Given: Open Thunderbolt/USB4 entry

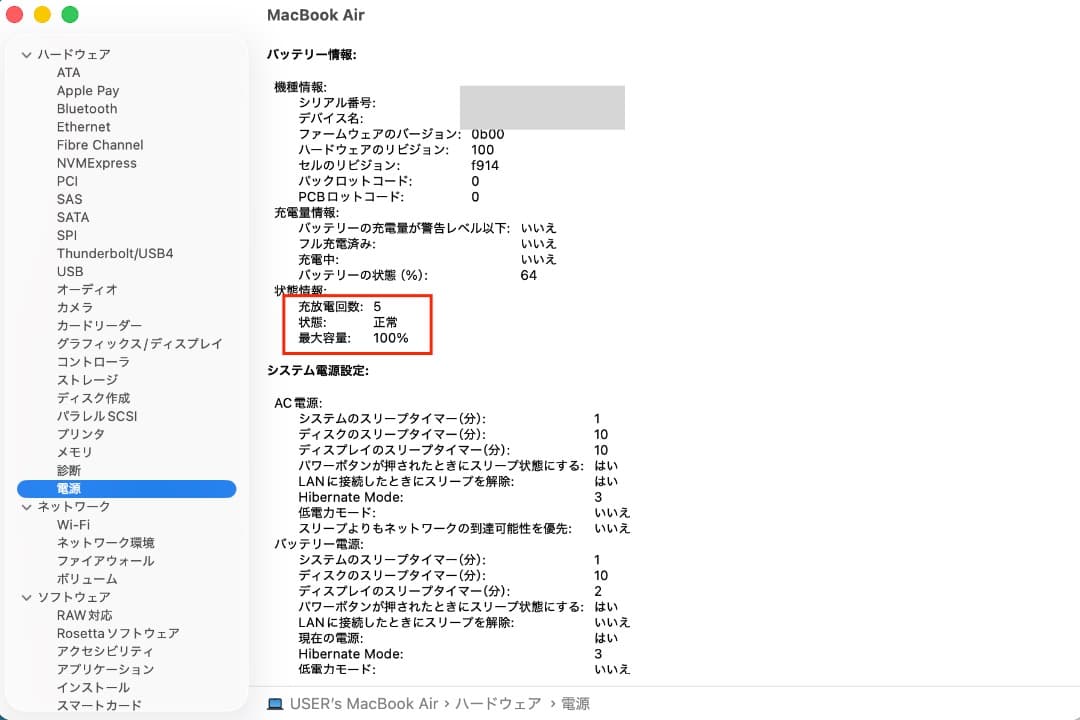Looking at the screenshot, I should point(114,254).
